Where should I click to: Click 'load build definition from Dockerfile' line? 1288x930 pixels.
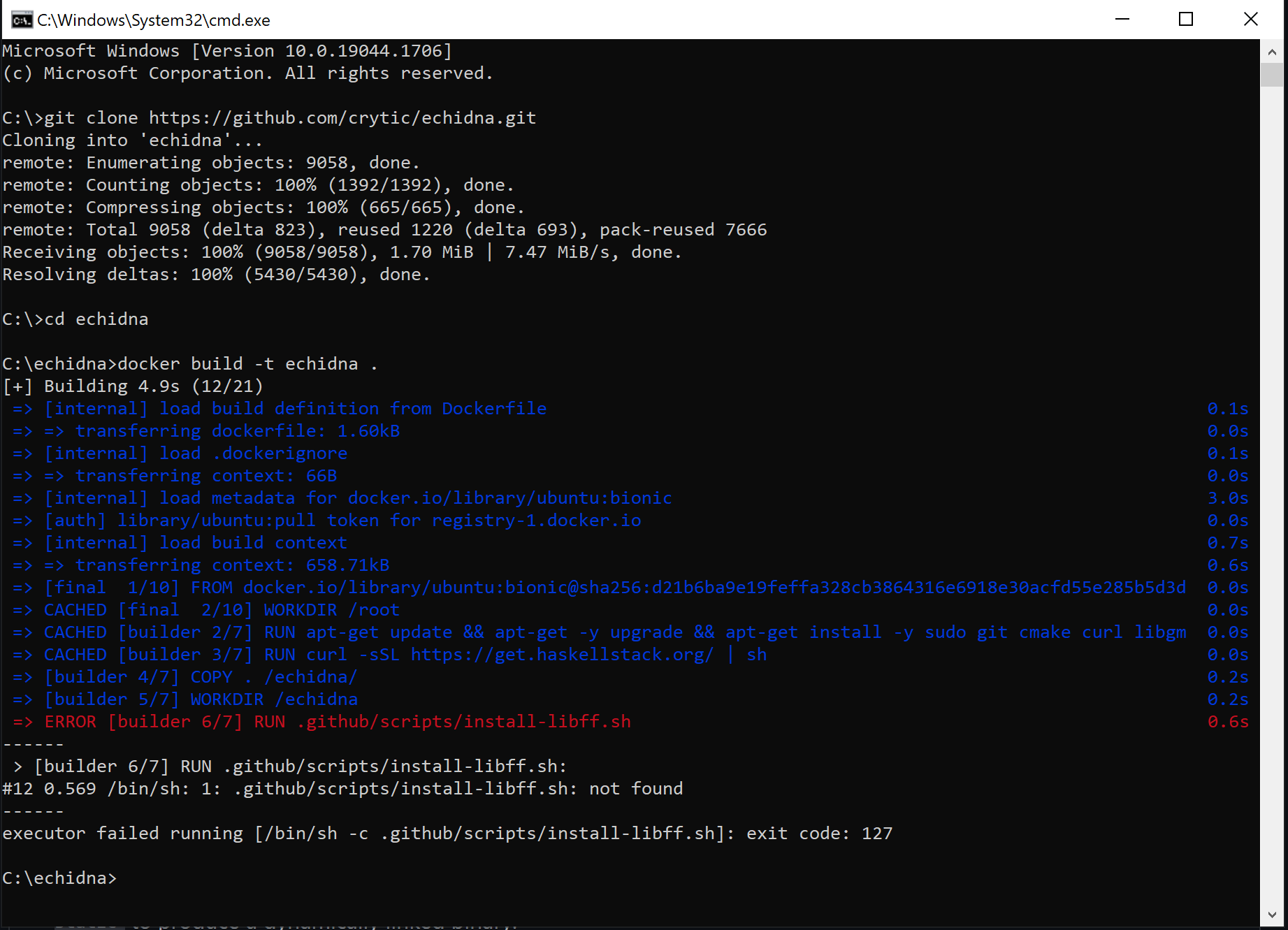(x=280, y=409)
